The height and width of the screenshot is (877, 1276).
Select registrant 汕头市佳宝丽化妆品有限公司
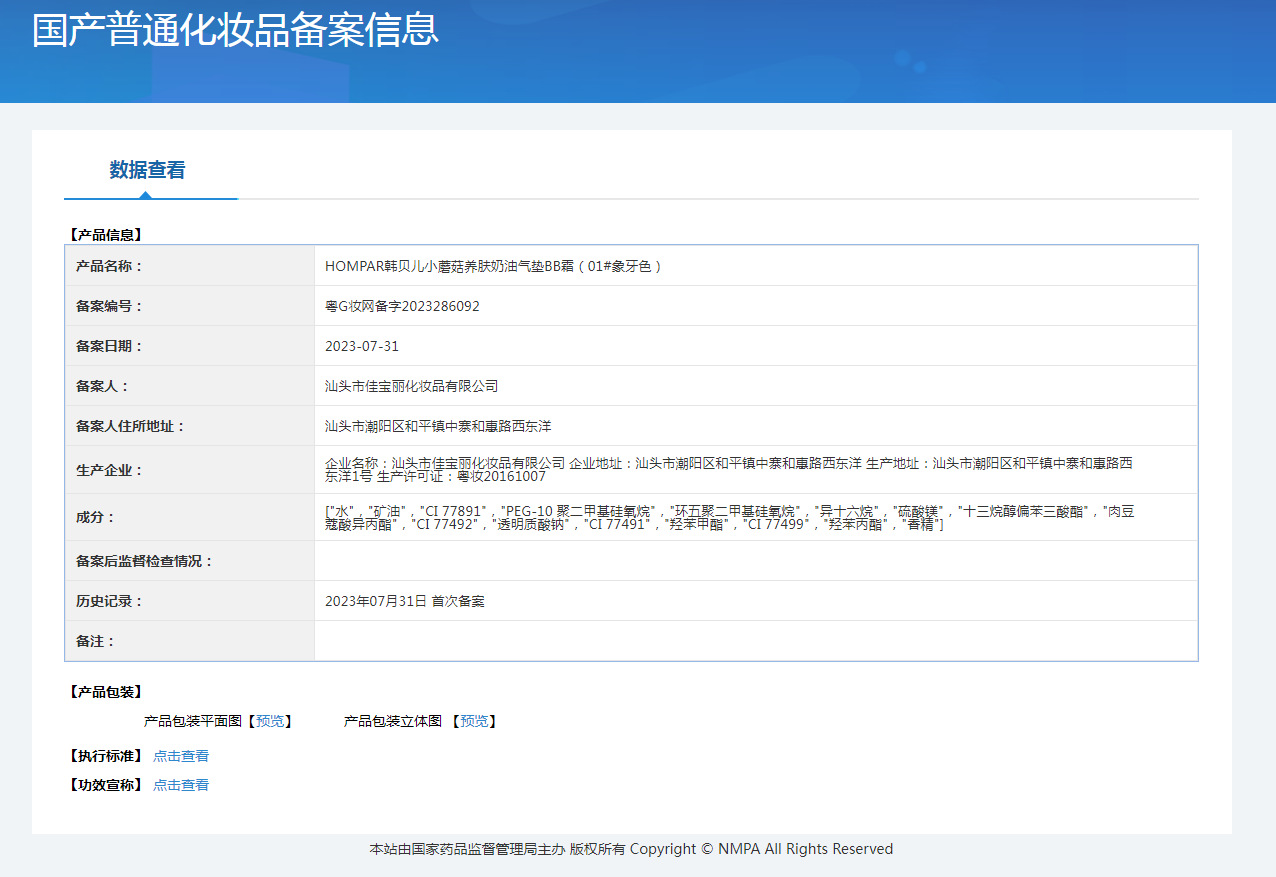pyautogui.click(x=412, y=386)
